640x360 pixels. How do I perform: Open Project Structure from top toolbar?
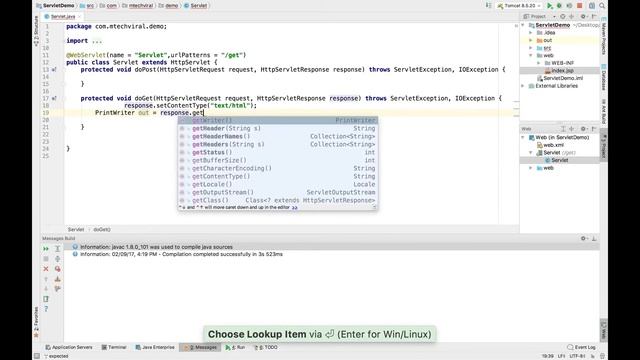591,6
